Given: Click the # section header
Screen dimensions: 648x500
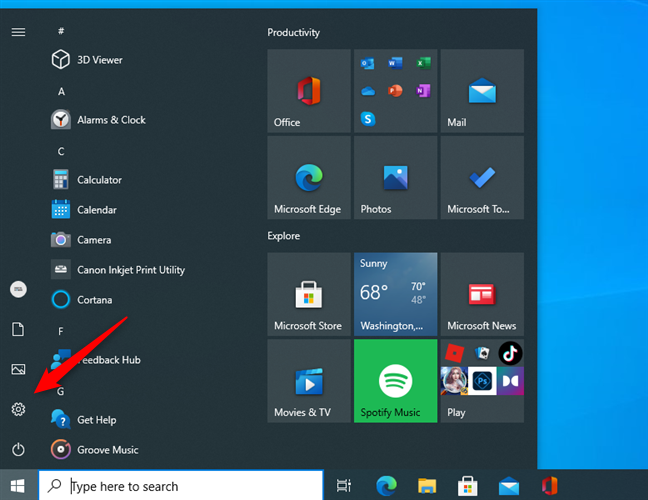Looking at the screenshot, I should 61,31.
